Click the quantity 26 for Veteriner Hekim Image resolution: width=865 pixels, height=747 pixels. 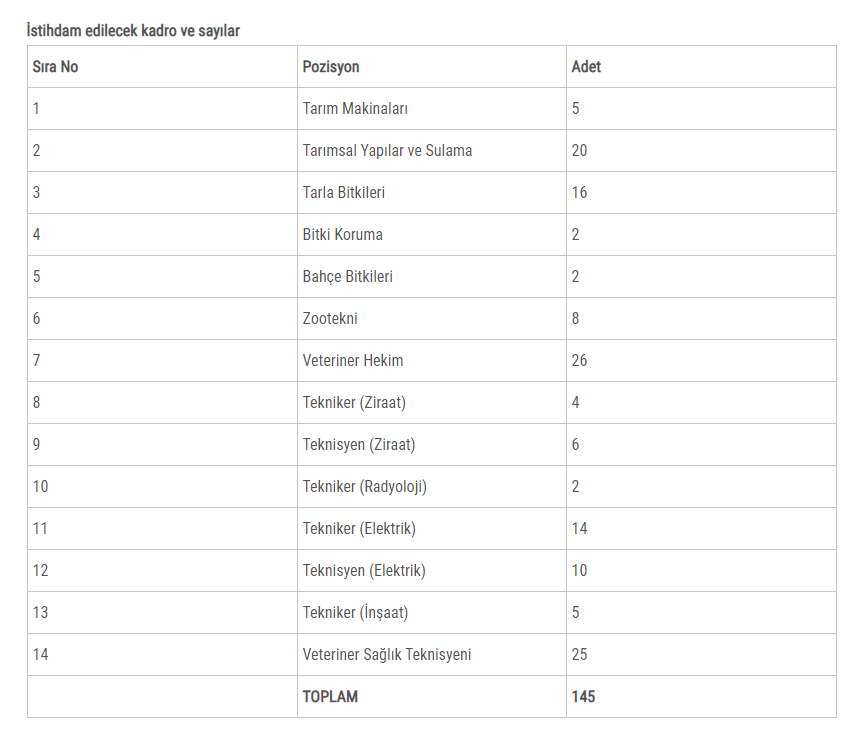coord(579,360)
